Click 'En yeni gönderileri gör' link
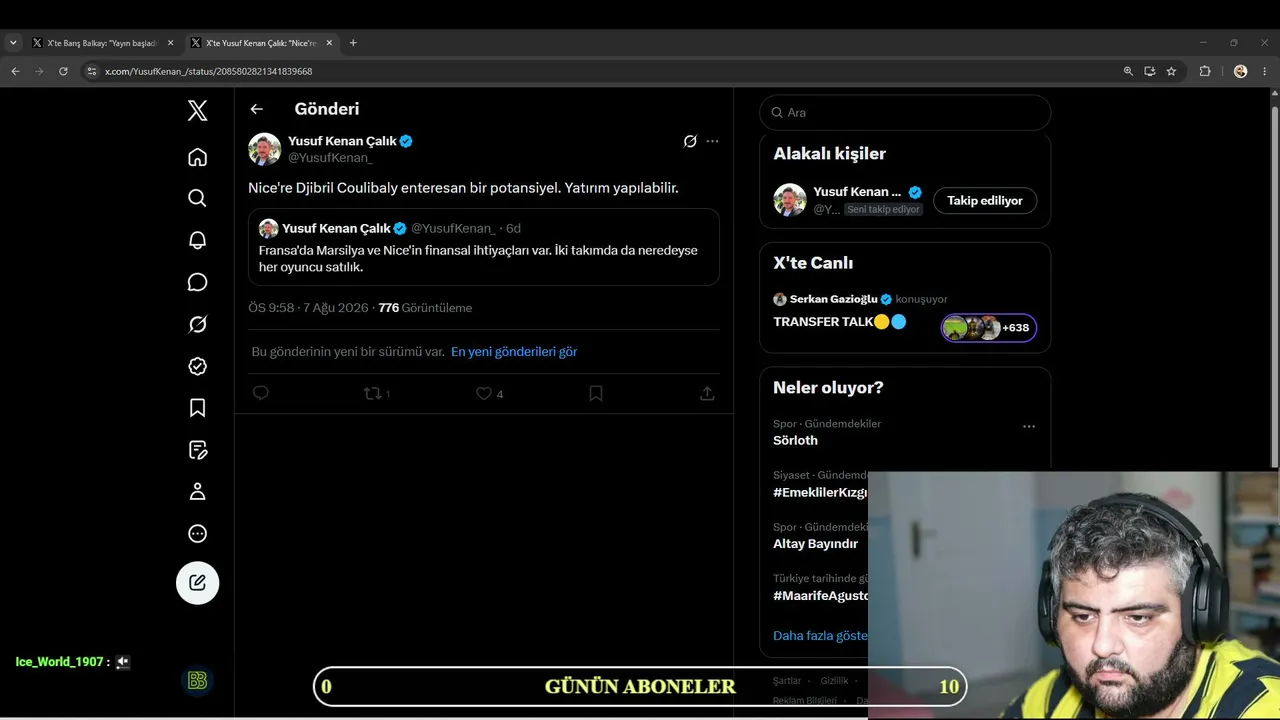The image size is (1280, 720). pos(514,352)
